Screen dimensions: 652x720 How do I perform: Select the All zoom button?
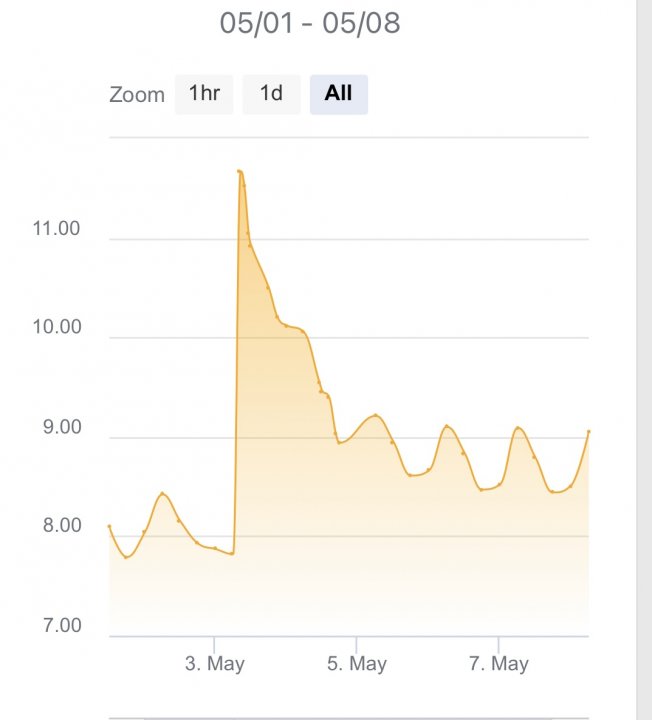tap(338, 94)
